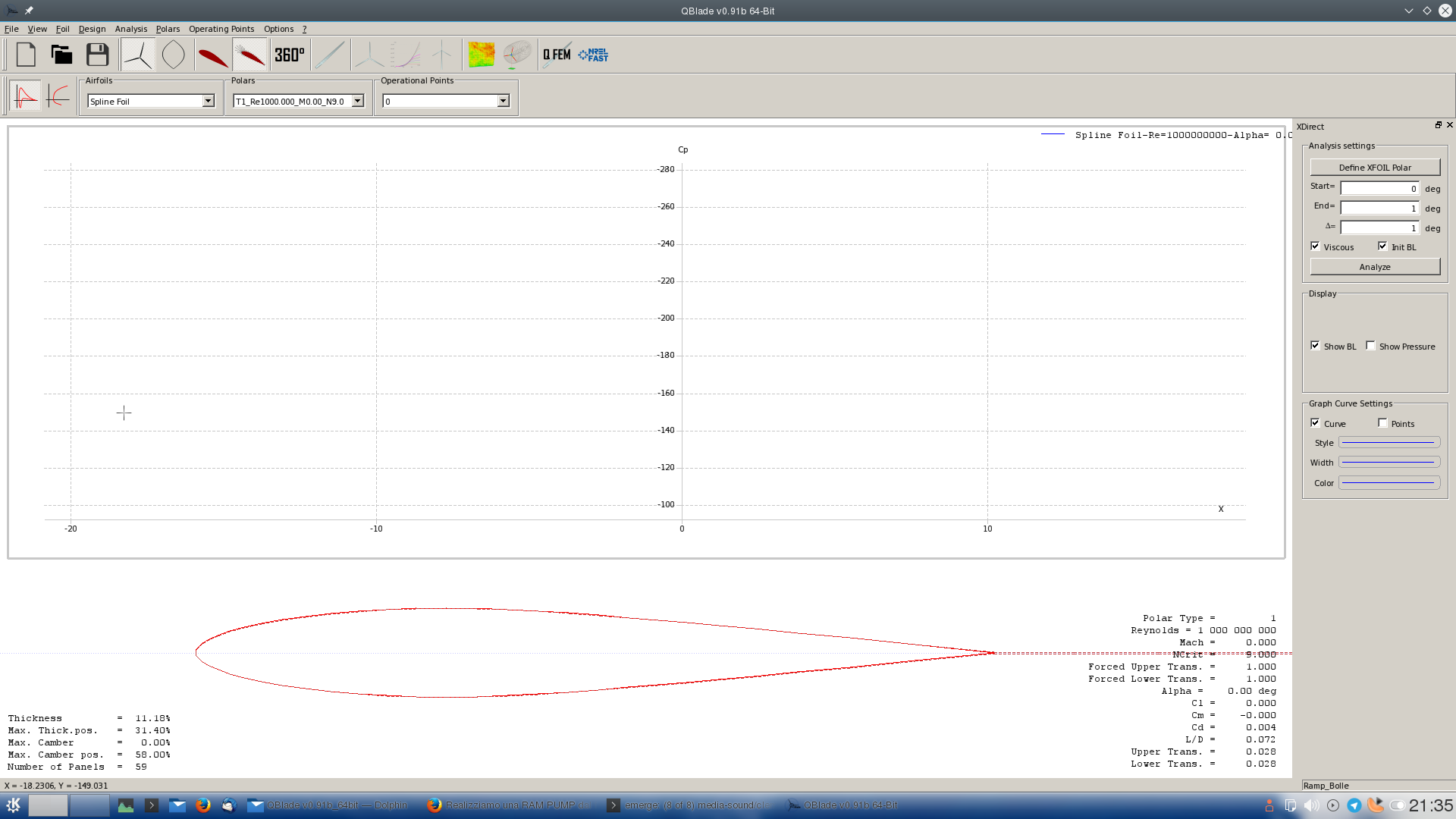Open the XFoil Direct Analysis icon
This screenshot has height=819, width=1456.
point(249,55)
